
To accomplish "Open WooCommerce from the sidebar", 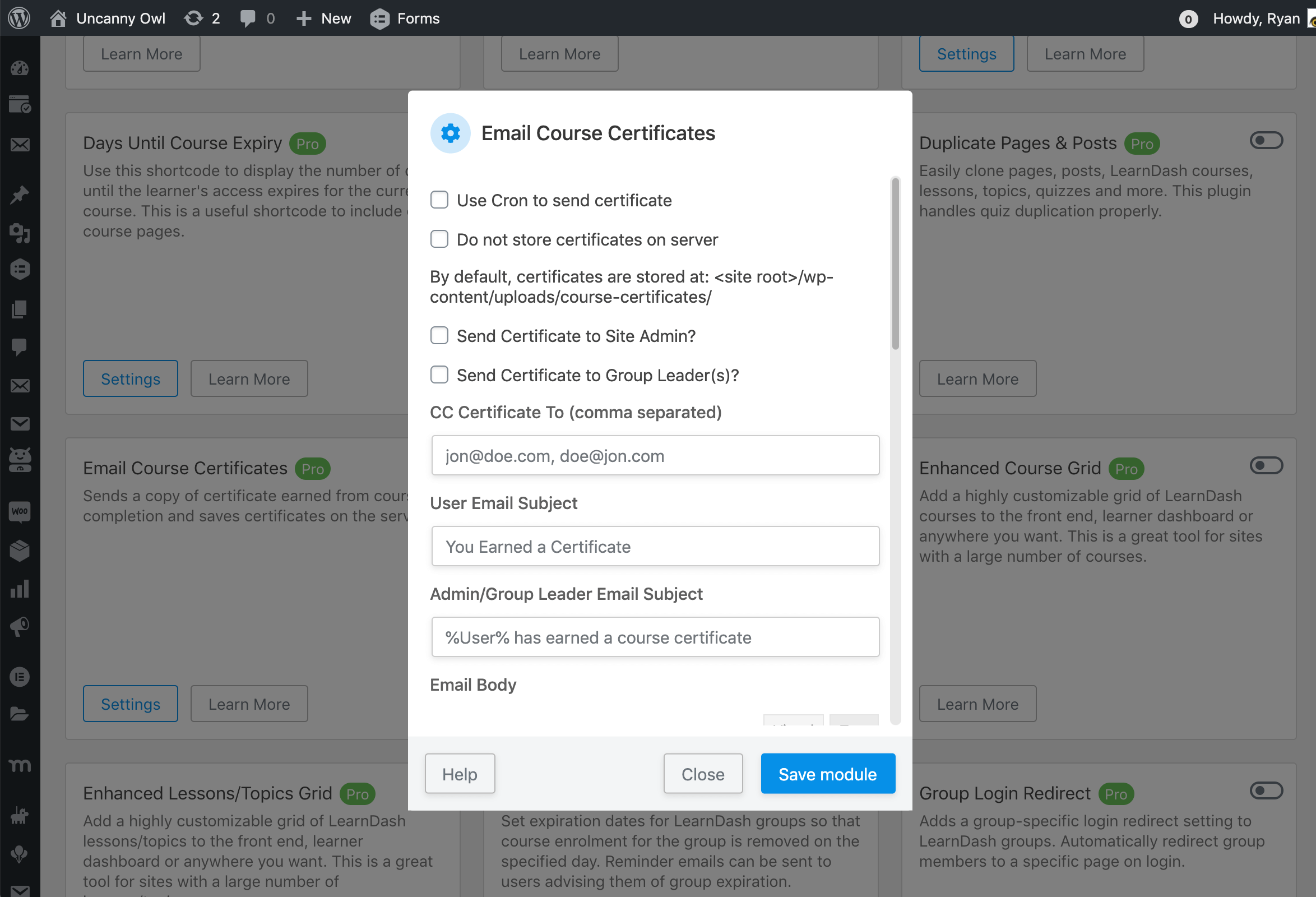I will coord(19,511).
